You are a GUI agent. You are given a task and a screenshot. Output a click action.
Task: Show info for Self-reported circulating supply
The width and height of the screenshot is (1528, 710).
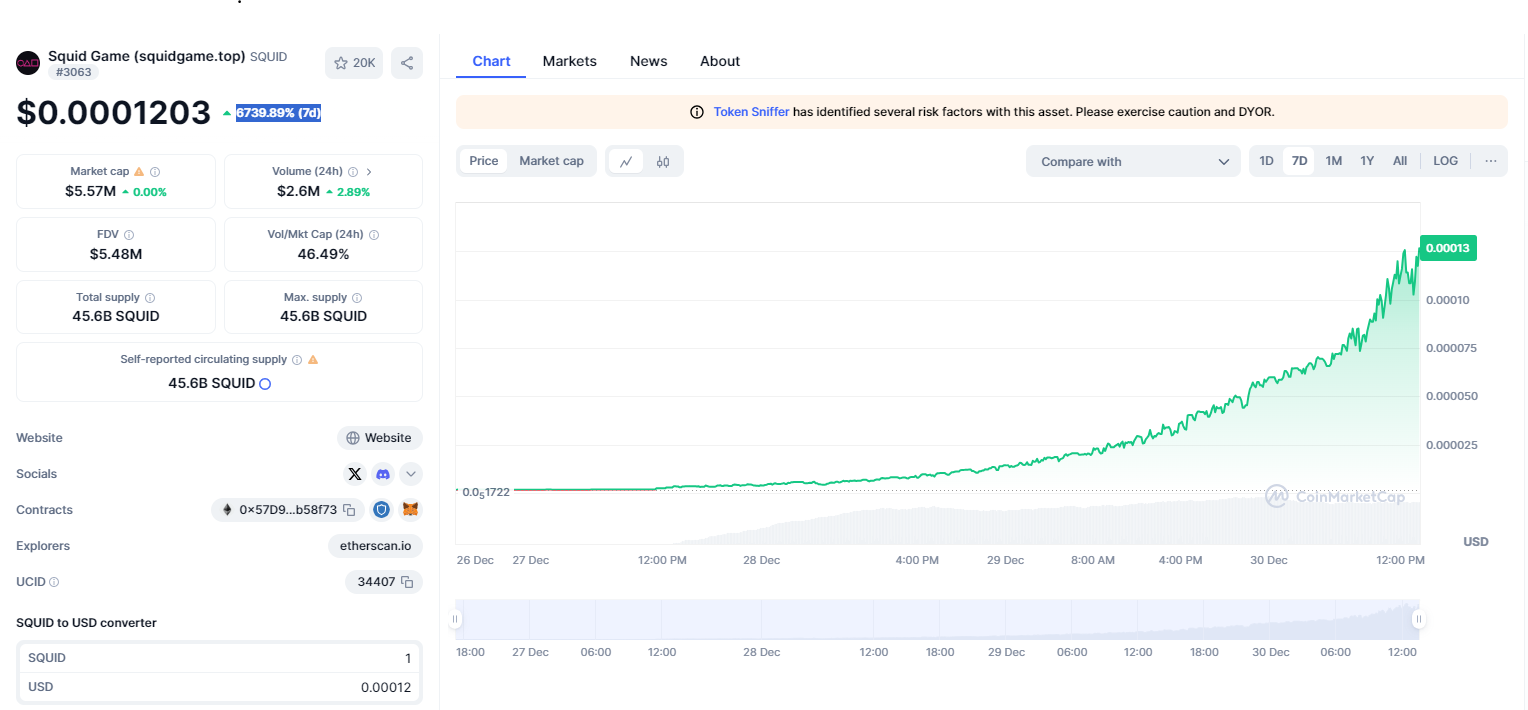coord(297,360)
